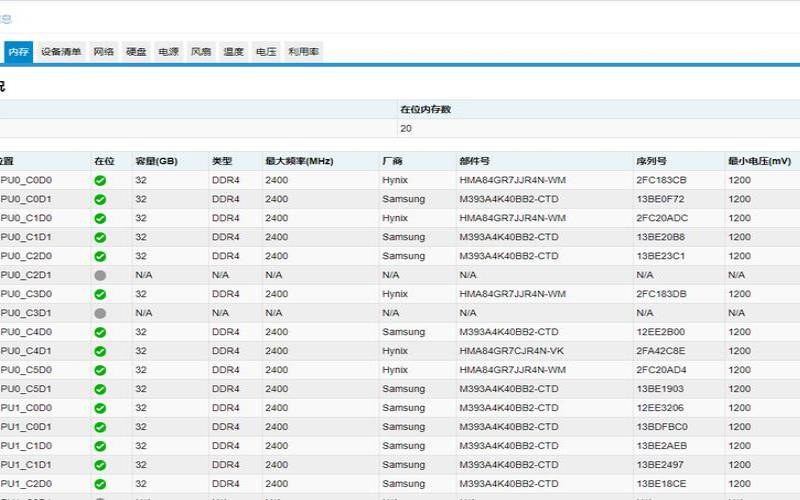This screenshot has height=500, width=800.
Task: Click green present icon for PU0_C4D1
Action: click(101, 351)
